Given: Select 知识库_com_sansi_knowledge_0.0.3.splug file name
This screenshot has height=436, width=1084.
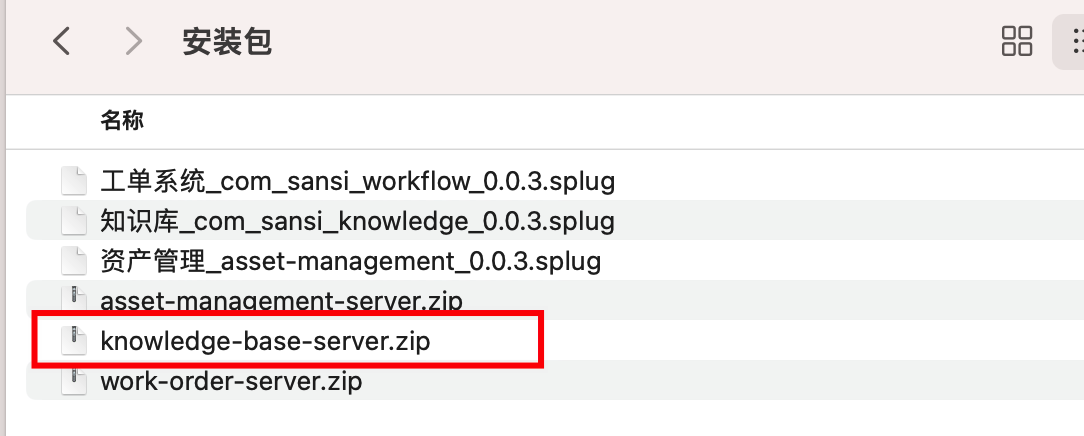Looking at the screenshot, I should [x=357, y=222].
